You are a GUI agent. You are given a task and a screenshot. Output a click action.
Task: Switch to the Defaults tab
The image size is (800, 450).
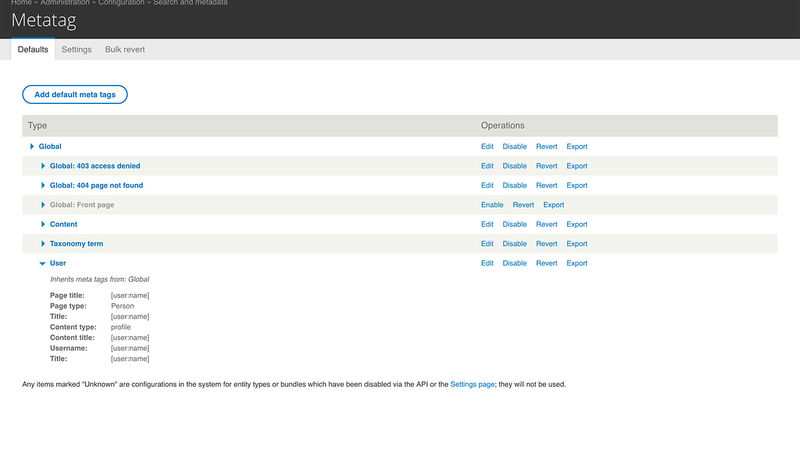click(x=33, y=49)
